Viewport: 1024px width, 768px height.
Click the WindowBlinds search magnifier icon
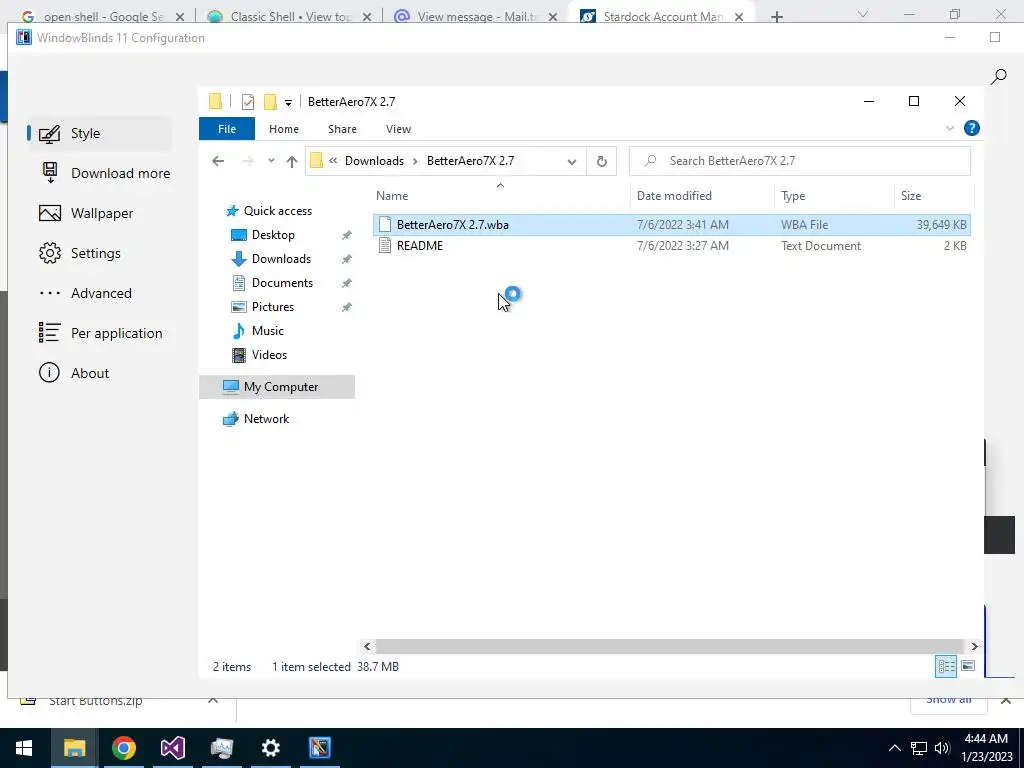point(998,77)
